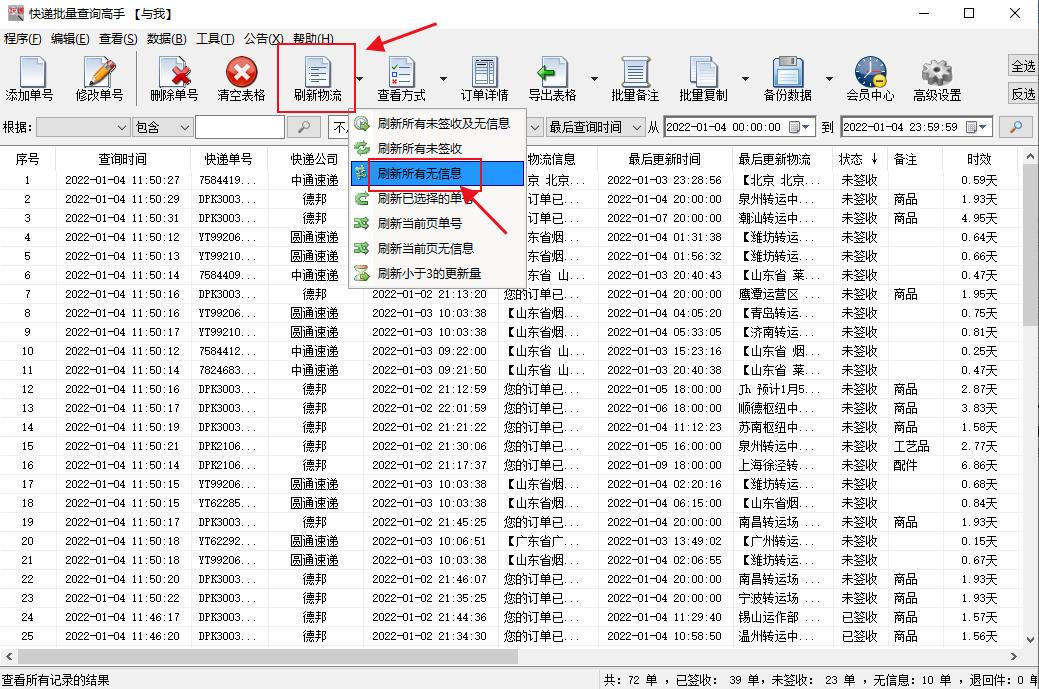Open 高级设置 advanced settings
The image size is (1039, 689).
click(935, 78)
